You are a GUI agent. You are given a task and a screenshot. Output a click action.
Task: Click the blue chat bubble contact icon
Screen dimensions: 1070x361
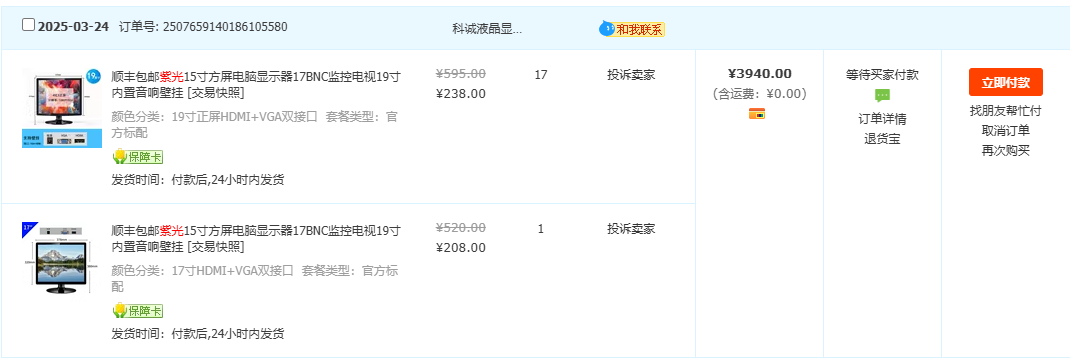coord(606,29)
